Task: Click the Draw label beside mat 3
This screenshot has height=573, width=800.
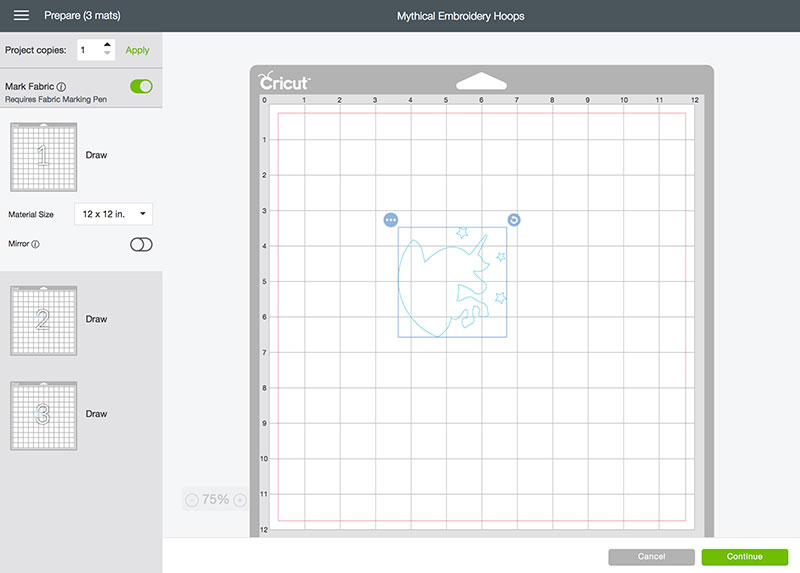Action: pyautogui.click(x=96, y=414)
